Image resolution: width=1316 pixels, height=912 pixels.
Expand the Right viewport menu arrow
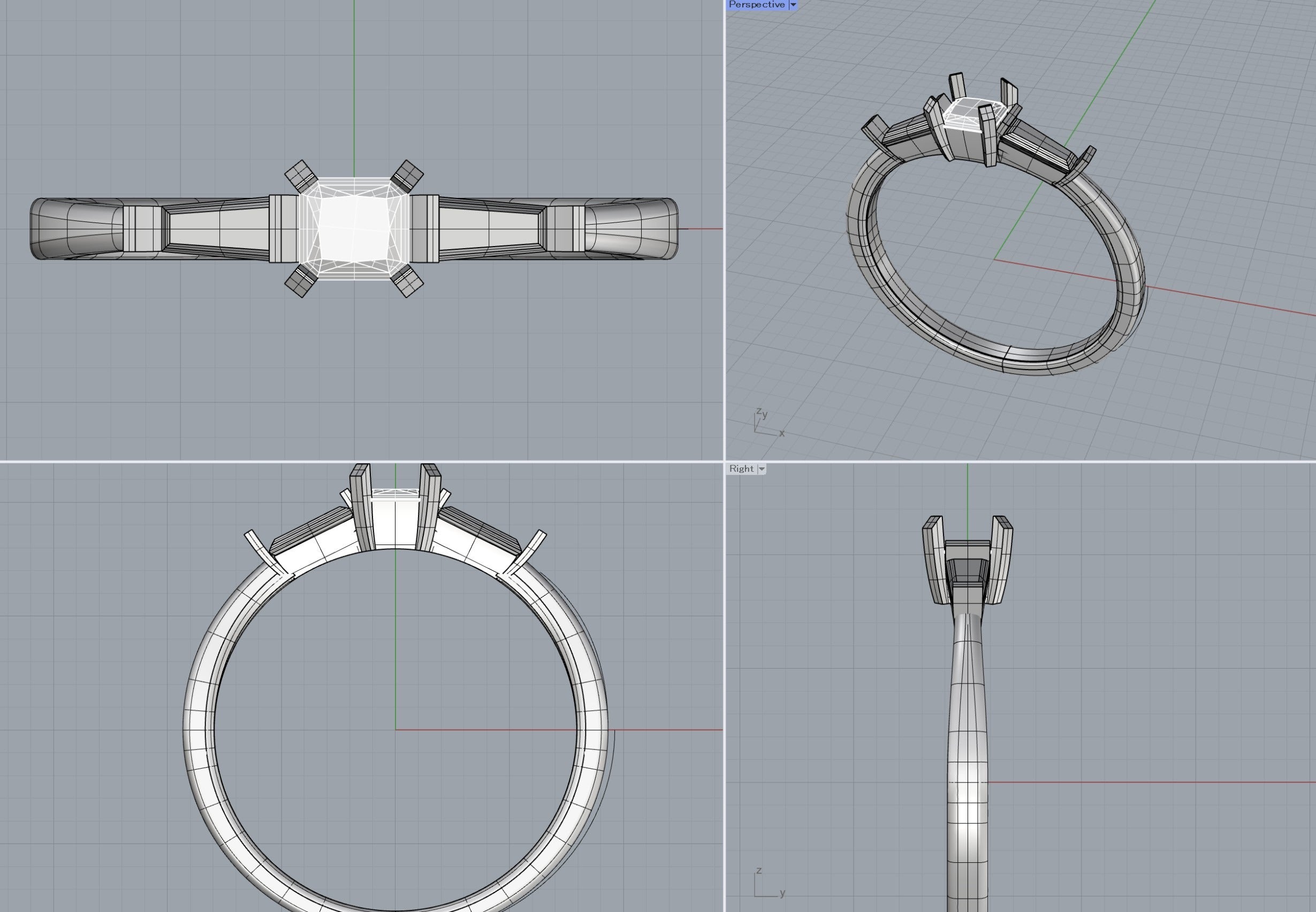(x=762, y=469)
